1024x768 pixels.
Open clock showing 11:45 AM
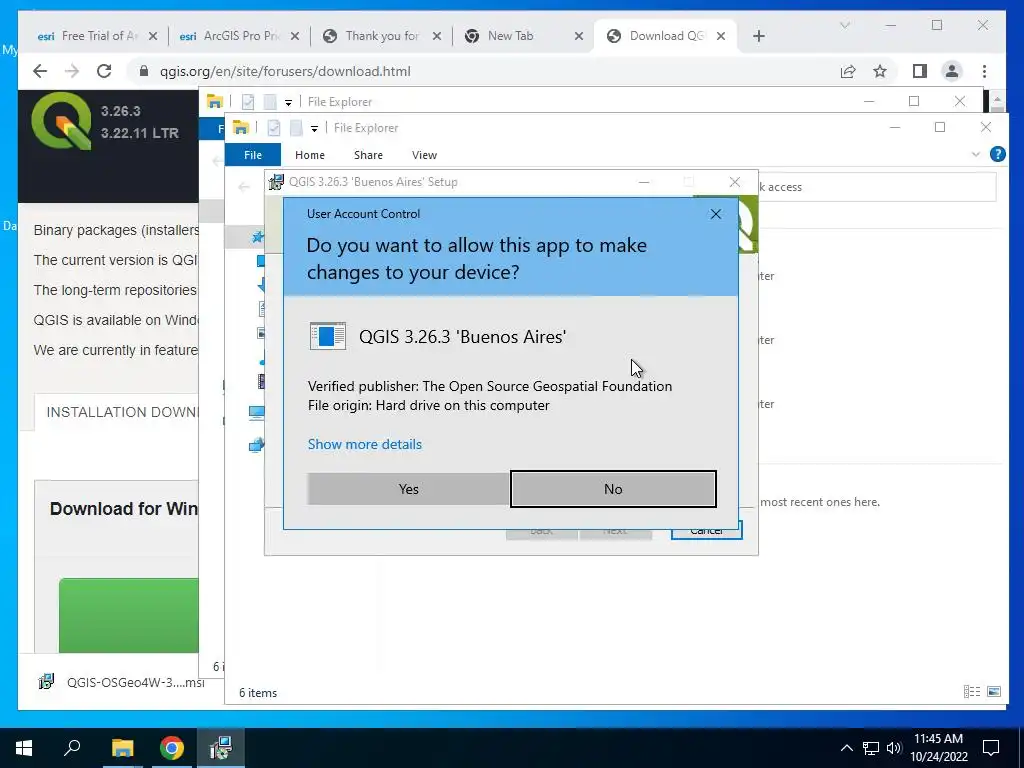(938, 748)
